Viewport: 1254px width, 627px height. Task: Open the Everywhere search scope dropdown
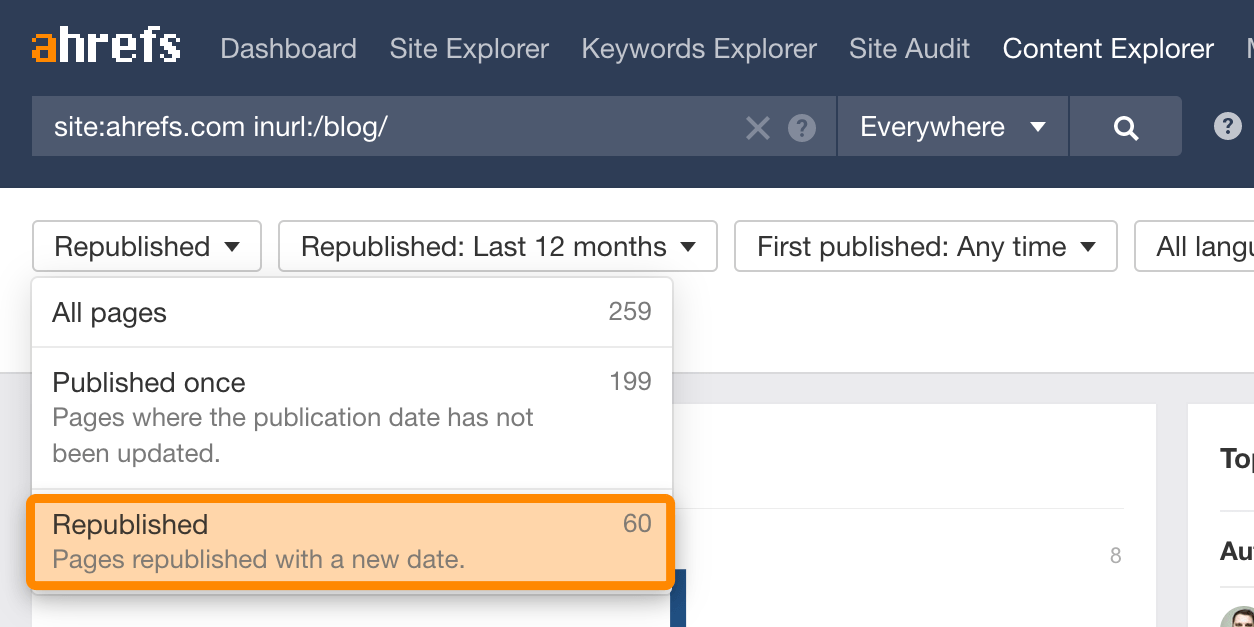point(952,127)
